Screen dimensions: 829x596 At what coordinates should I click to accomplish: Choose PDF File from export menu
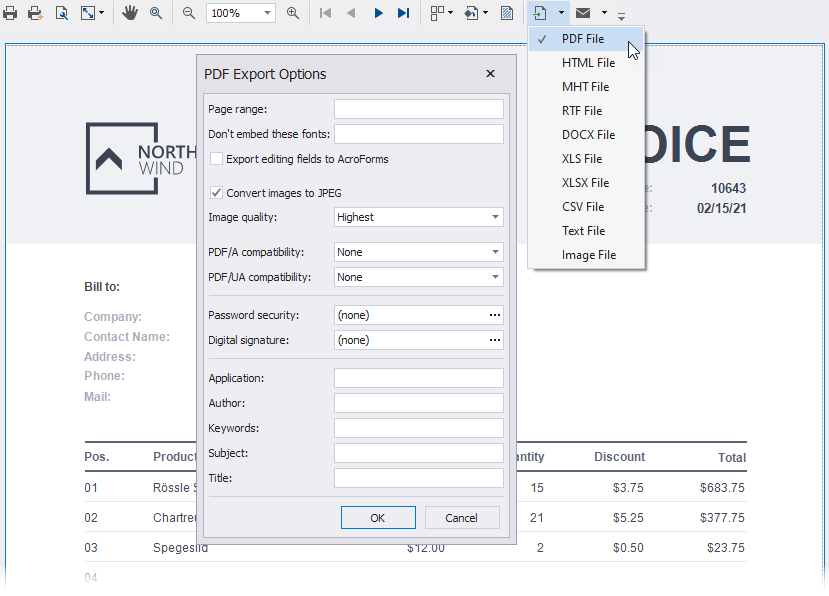coord(586,39)
